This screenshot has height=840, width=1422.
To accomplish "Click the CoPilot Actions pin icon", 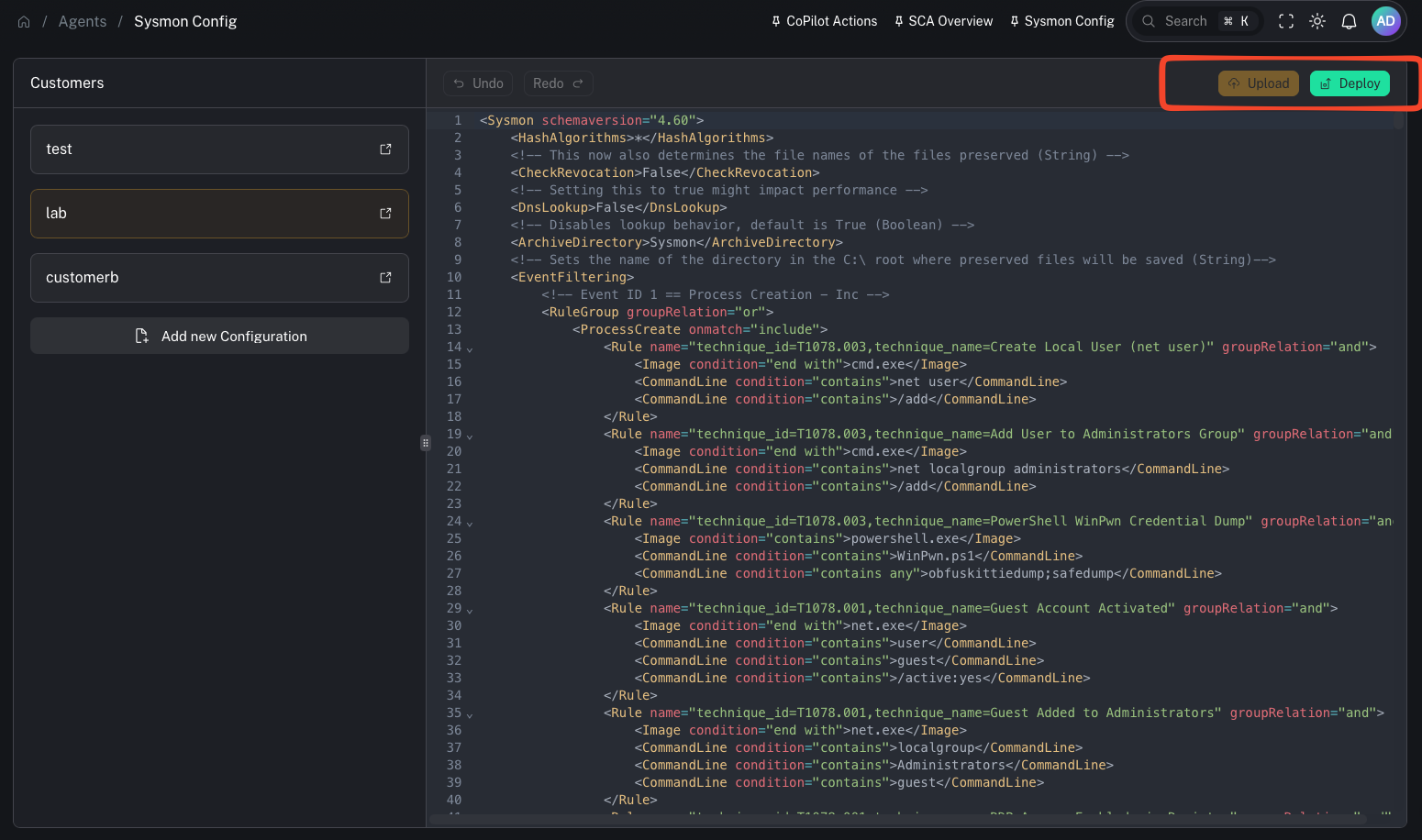I will point(777,20).
